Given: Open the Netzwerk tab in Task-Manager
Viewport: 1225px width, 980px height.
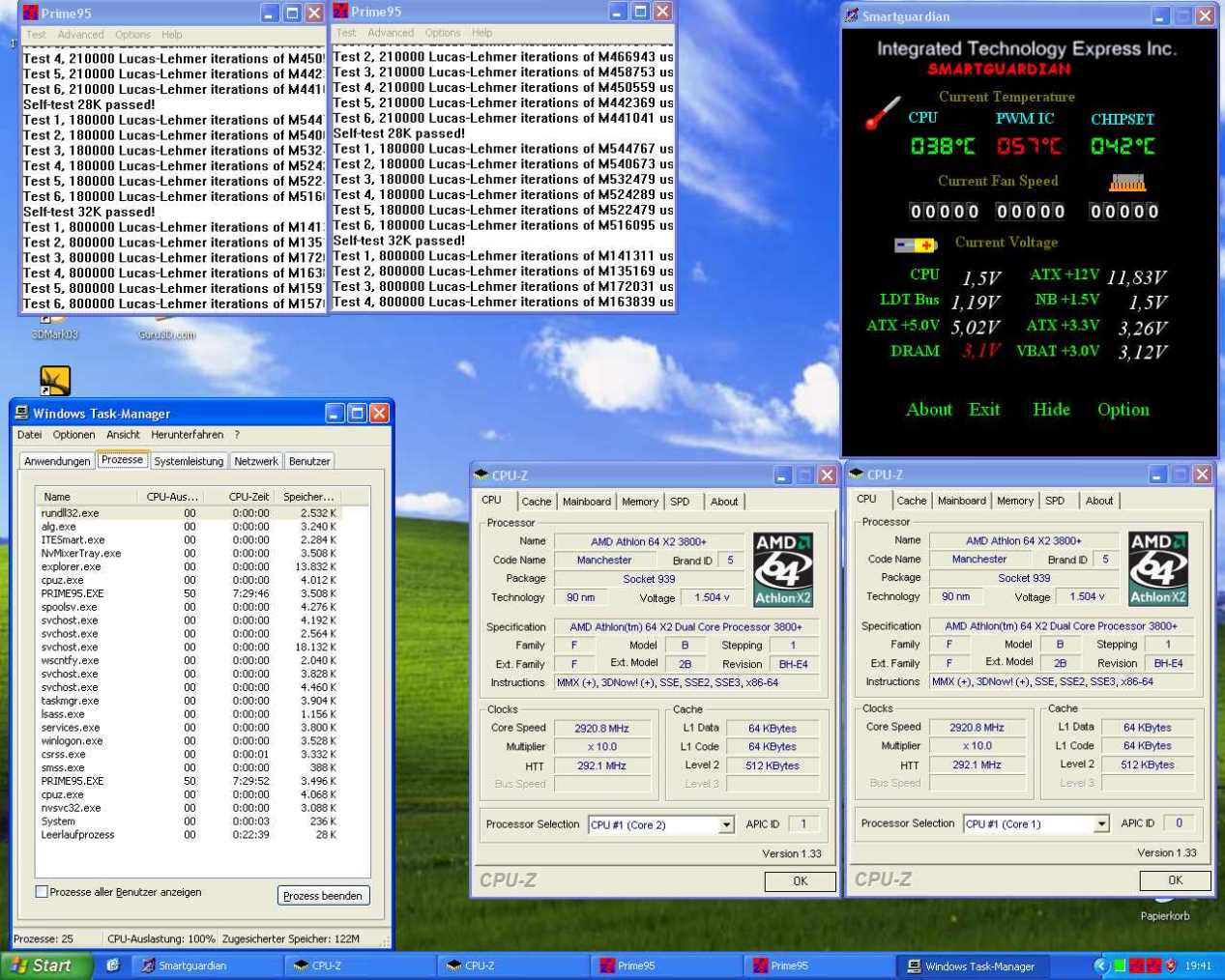Looking at the screenshot, I should pos(256,461).
